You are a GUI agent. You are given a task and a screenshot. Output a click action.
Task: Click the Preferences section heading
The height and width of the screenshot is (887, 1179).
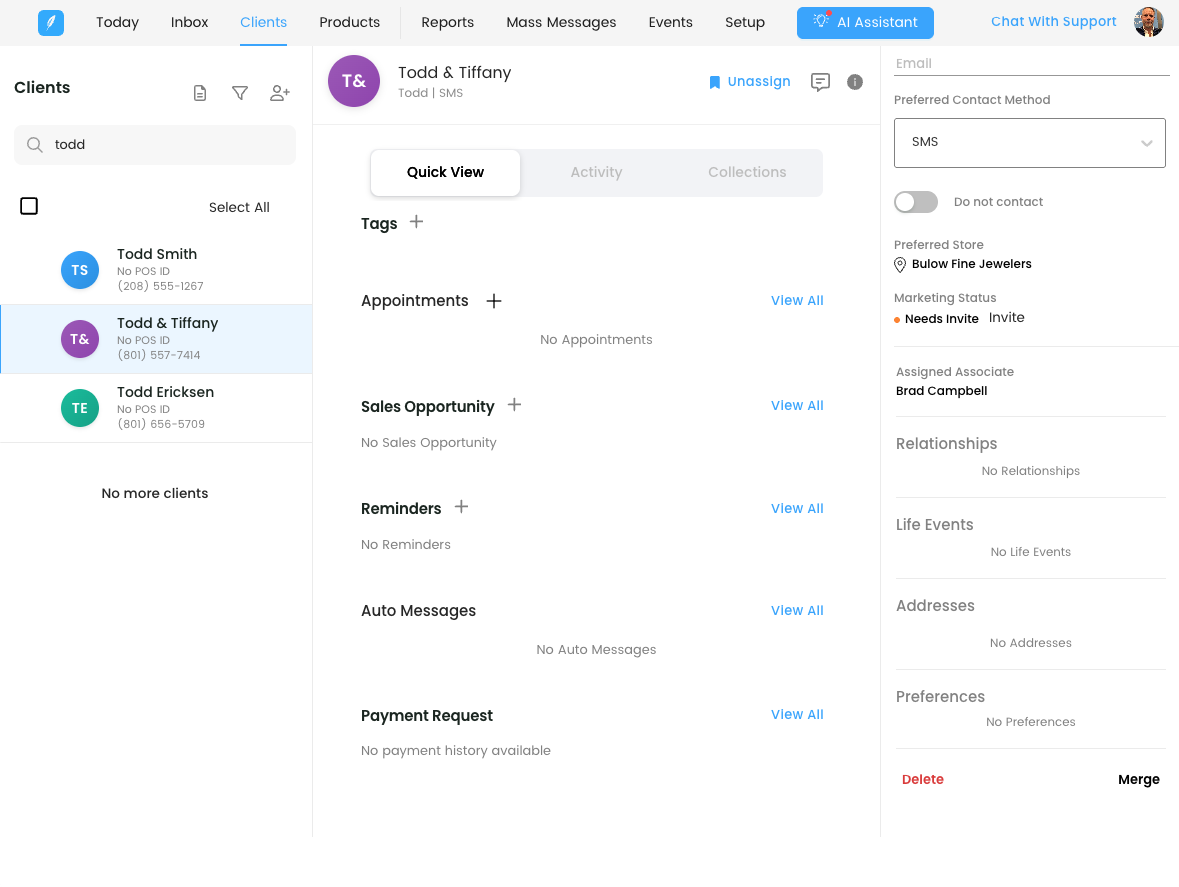pyautogui.click(x=940, y=697)
